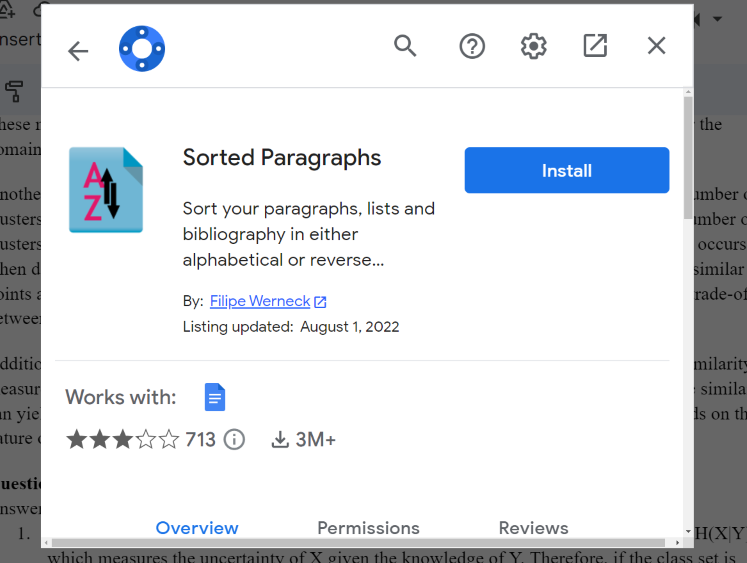The height and width of the screenshot is (563, 747).
Task: Switch to the Reviews tab
Action: click(534, 528)
